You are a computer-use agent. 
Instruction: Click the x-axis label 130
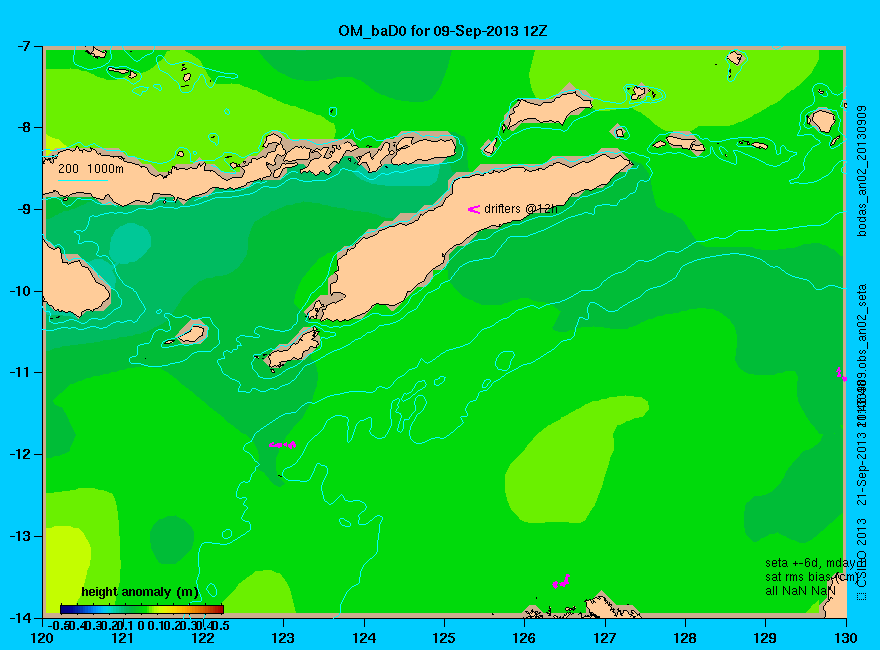(x=846, y=638)
